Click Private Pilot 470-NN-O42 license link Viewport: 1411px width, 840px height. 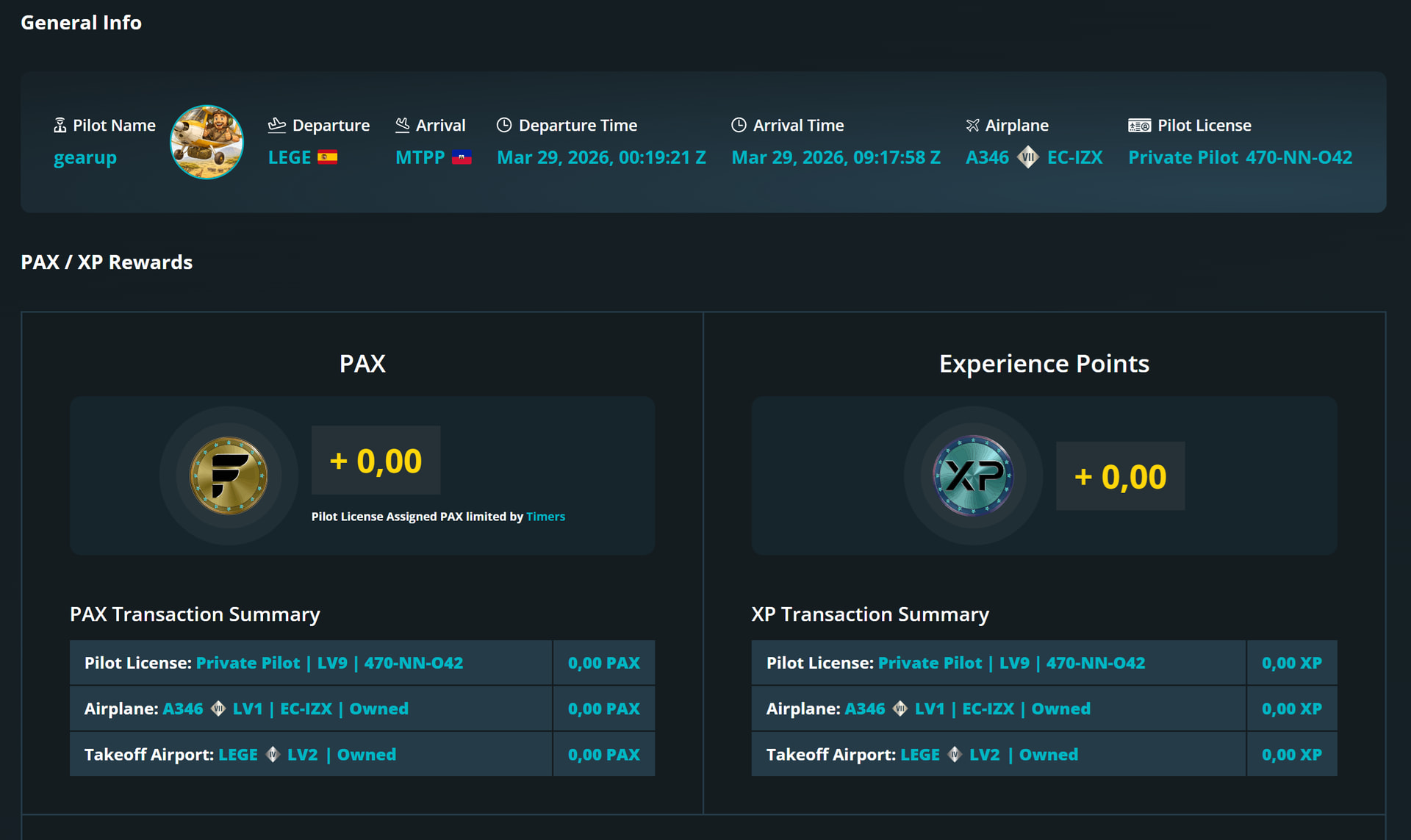pos(1240,157)
